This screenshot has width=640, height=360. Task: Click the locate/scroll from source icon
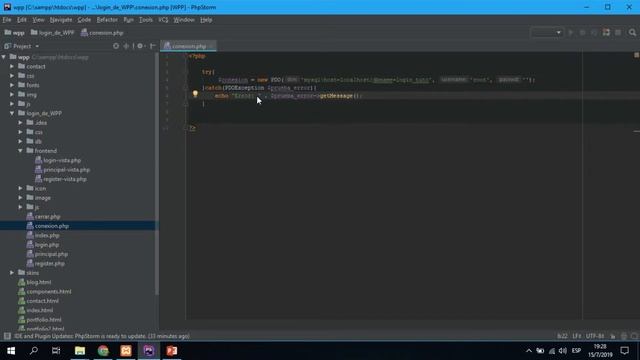116,46
